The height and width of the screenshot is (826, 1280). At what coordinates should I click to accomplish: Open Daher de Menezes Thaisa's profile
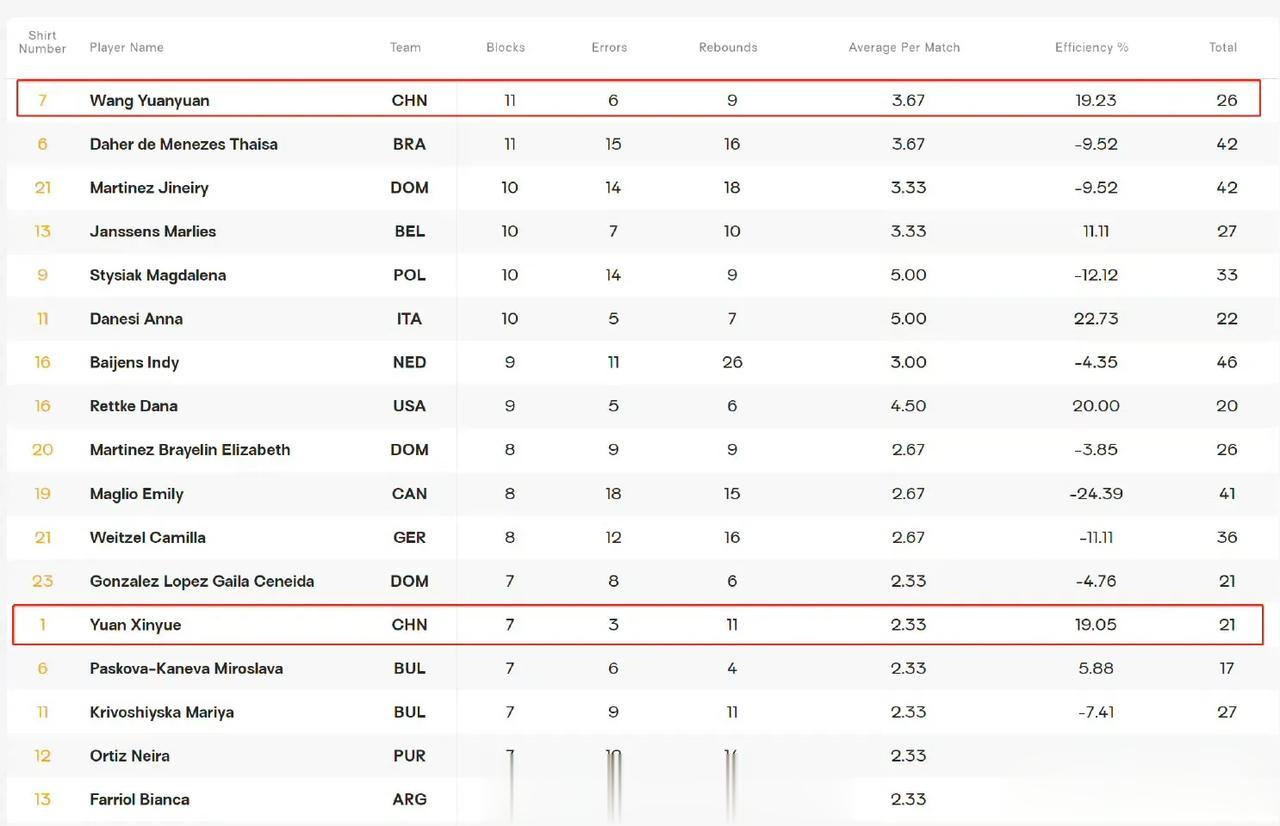[x=183, y=144]
